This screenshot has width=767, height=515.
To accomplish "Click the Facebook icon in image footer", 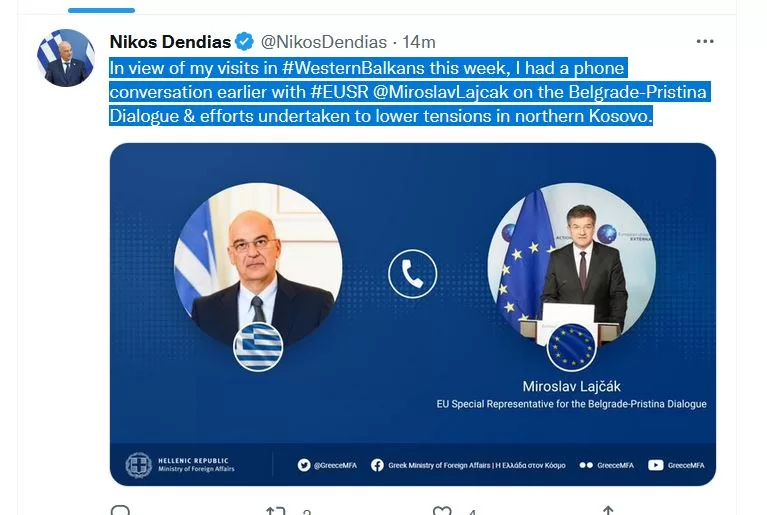I will (377, 465).
